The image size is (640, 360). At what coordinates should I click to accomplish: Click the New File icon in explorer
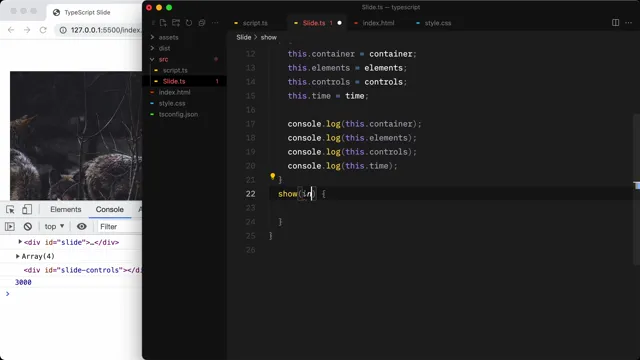[163, 23]
